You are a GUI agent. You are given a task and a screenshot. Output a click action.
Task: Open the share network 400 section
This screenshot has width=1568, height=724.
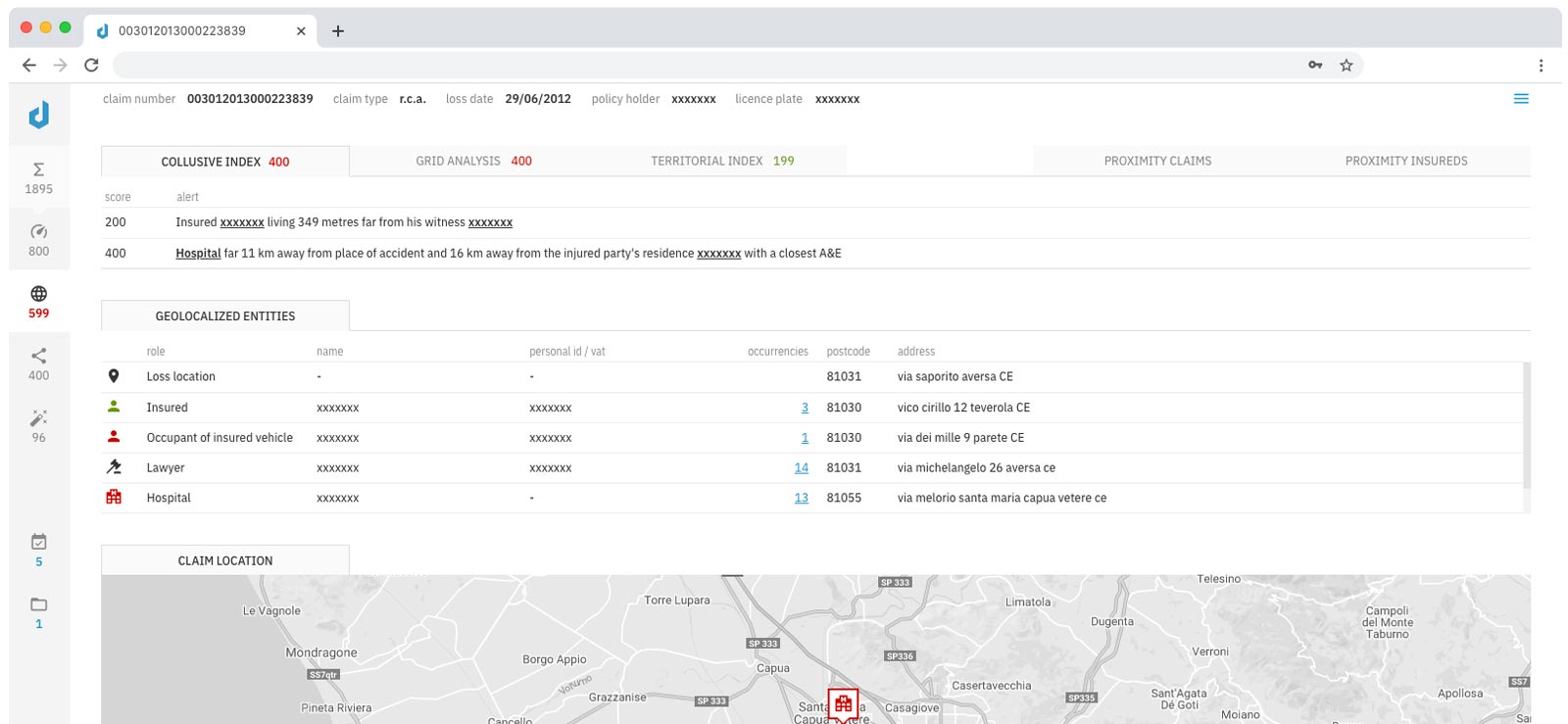point(39,363)
